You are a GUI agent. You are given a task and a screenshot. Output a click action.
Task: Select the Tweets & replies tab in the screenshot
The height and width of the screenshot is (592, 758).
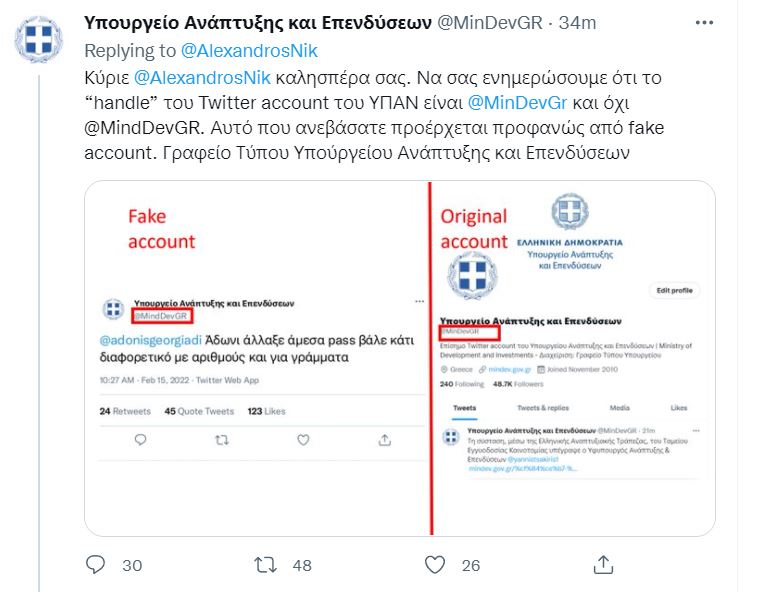[543, 408]
